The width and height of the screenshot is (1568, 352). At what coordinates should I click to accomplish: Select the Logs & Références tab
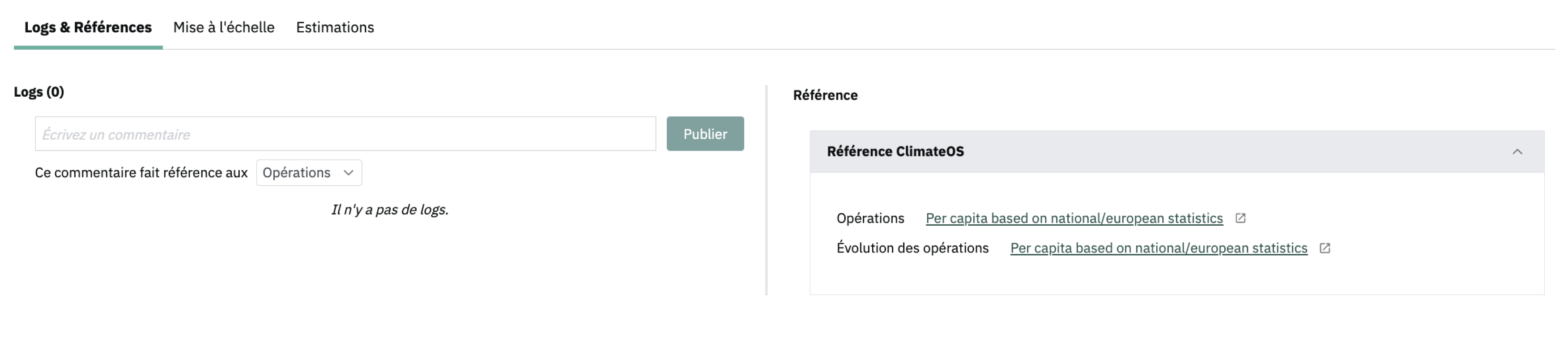pos(88,27)
